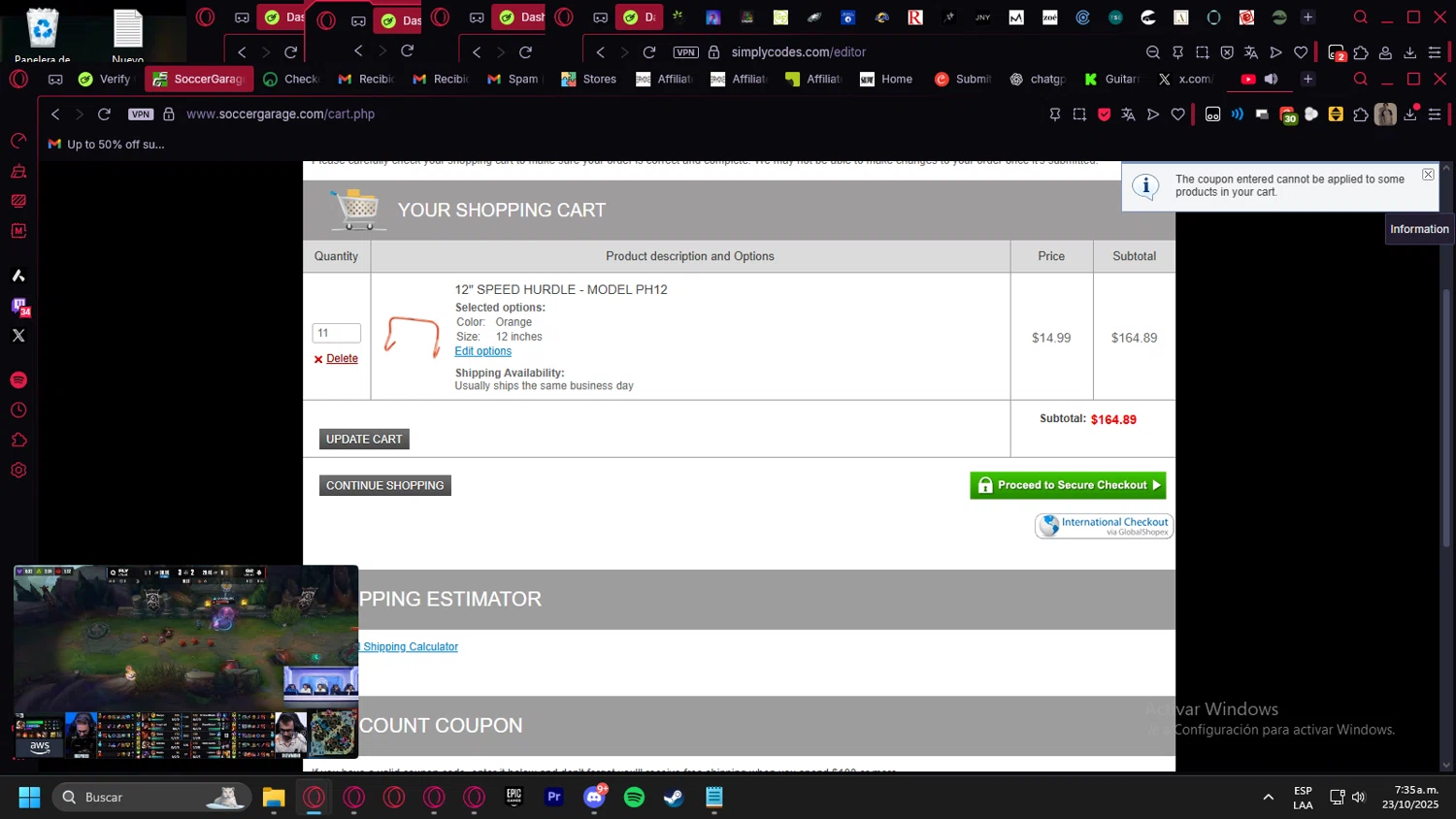Open Twitch in the Opera sidebar
This screenshot has width=1456, height=819.
pyautogui.click(x=18, y=306)
